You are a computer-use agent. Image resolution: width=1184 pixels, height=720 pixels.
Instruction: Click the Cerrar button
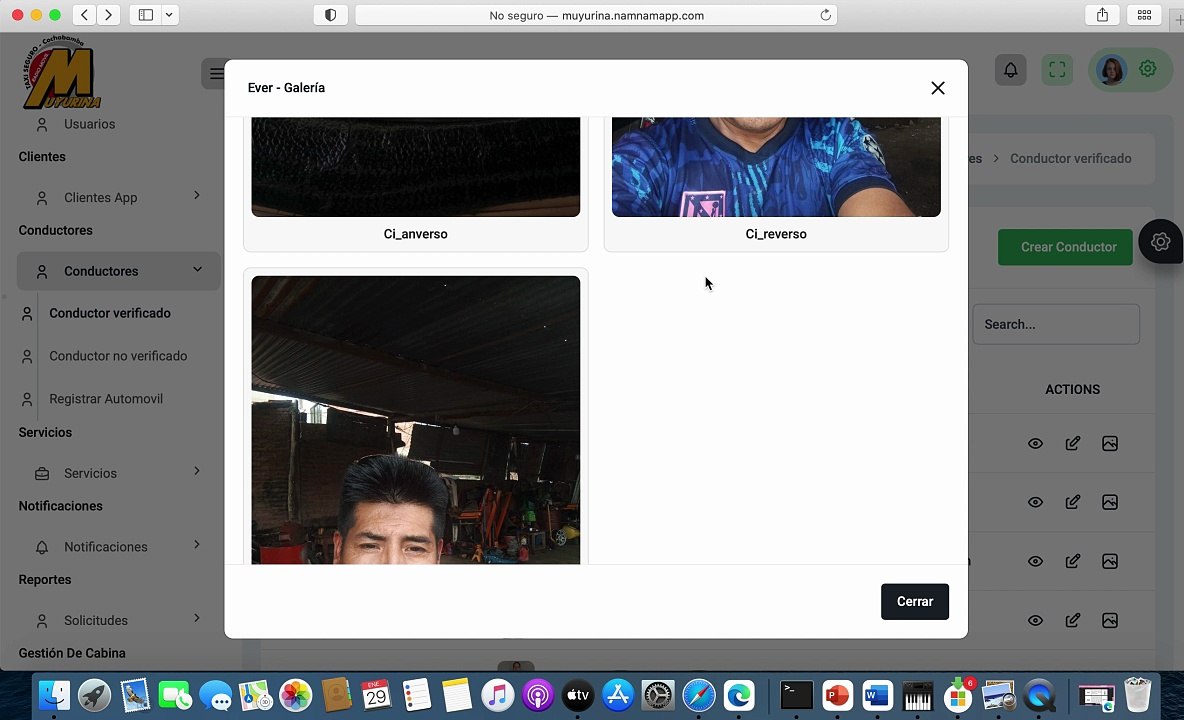914,602
